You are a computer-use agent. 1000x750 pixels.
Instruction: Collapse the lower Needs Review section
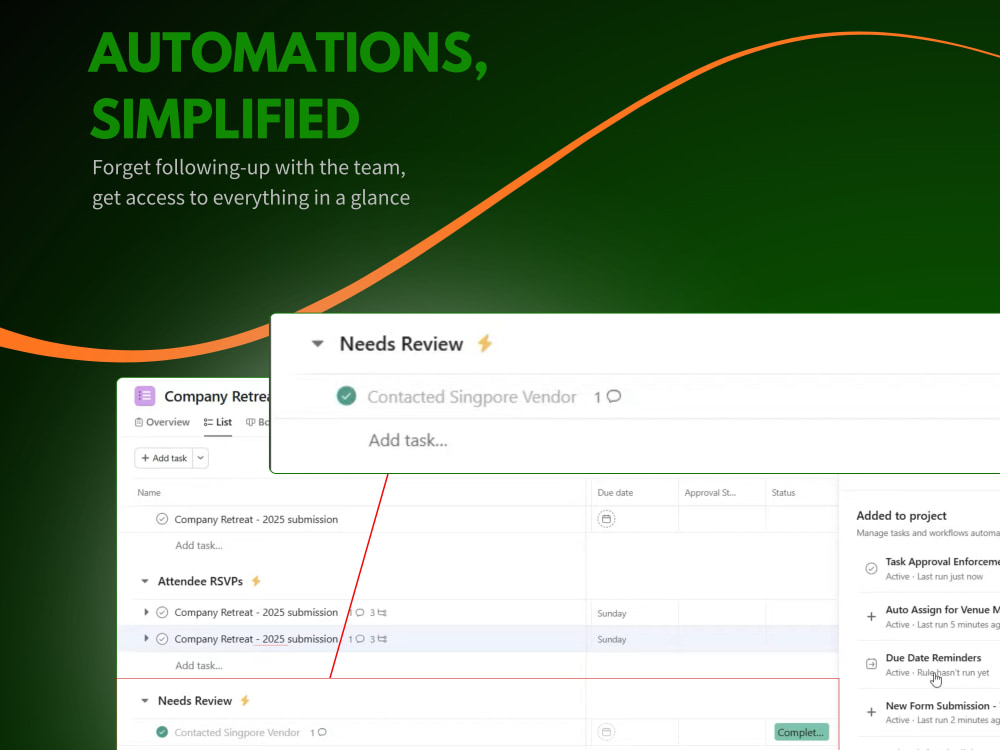145,701
